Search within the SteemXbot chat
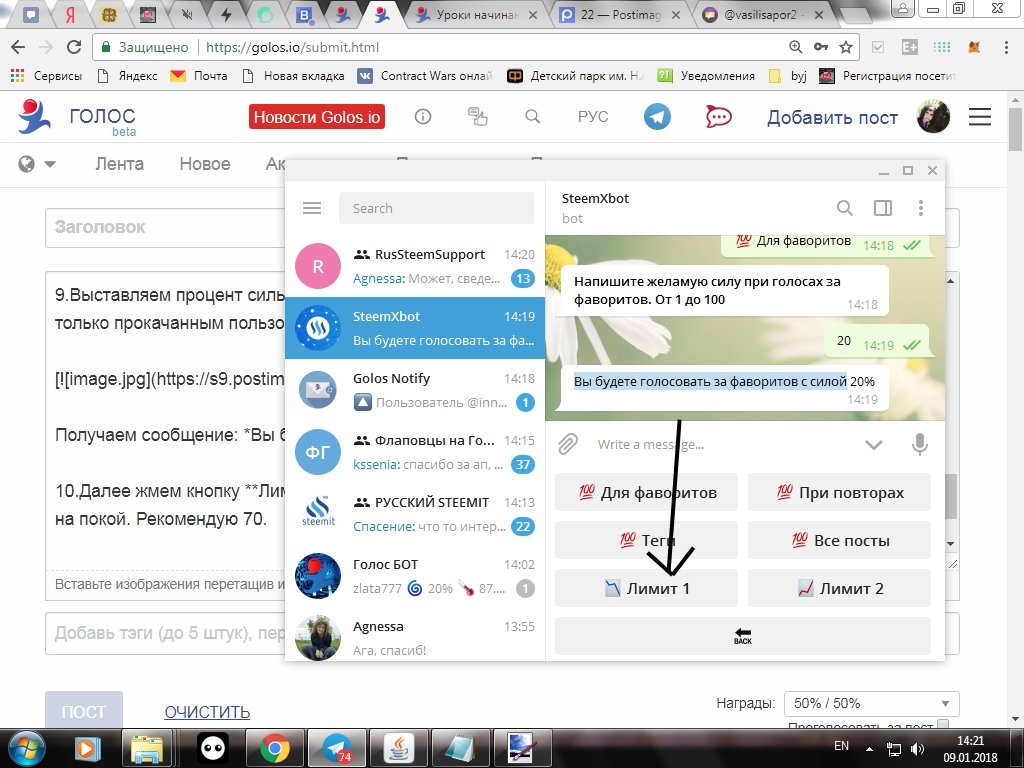The image size is (1024, 768). 844,208
